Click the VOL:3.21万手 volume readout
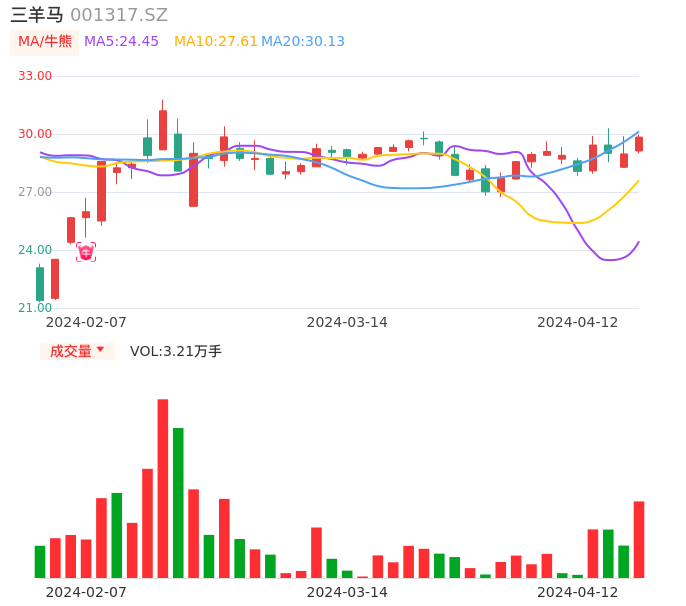Screen dimensions: 686x606 pos(176,351)
